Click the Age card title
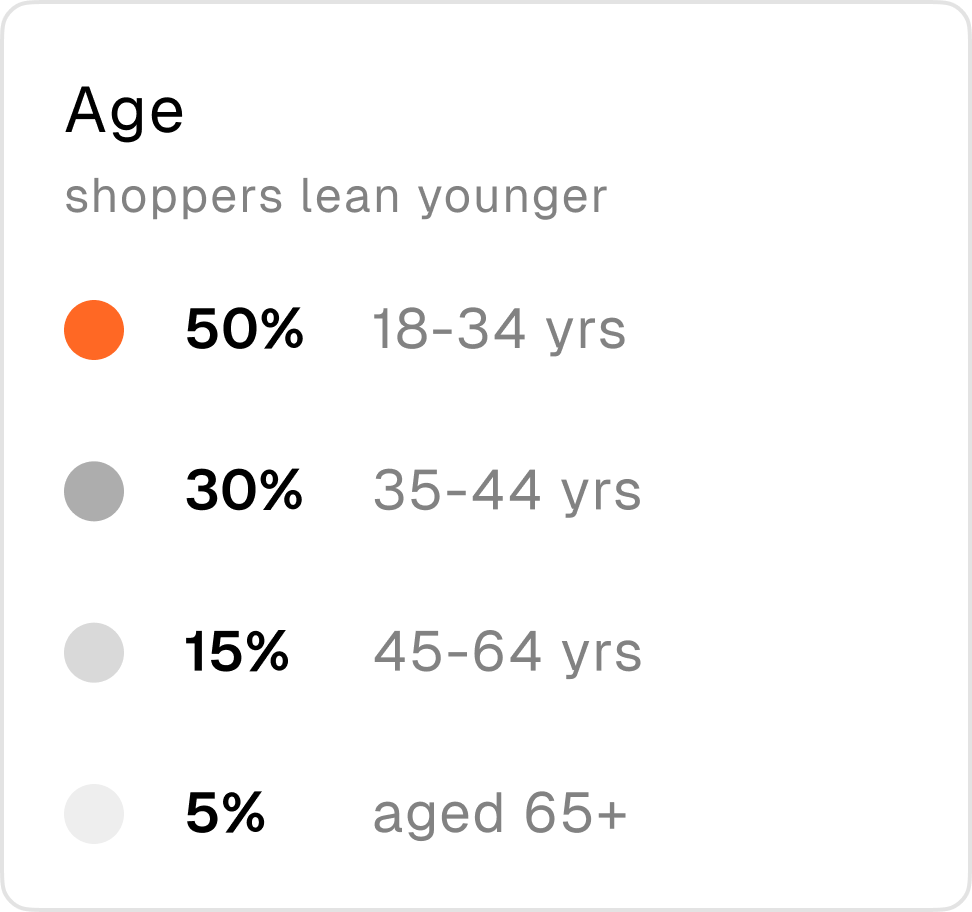This screenshot has height=912, width=972. click(125, 112)
